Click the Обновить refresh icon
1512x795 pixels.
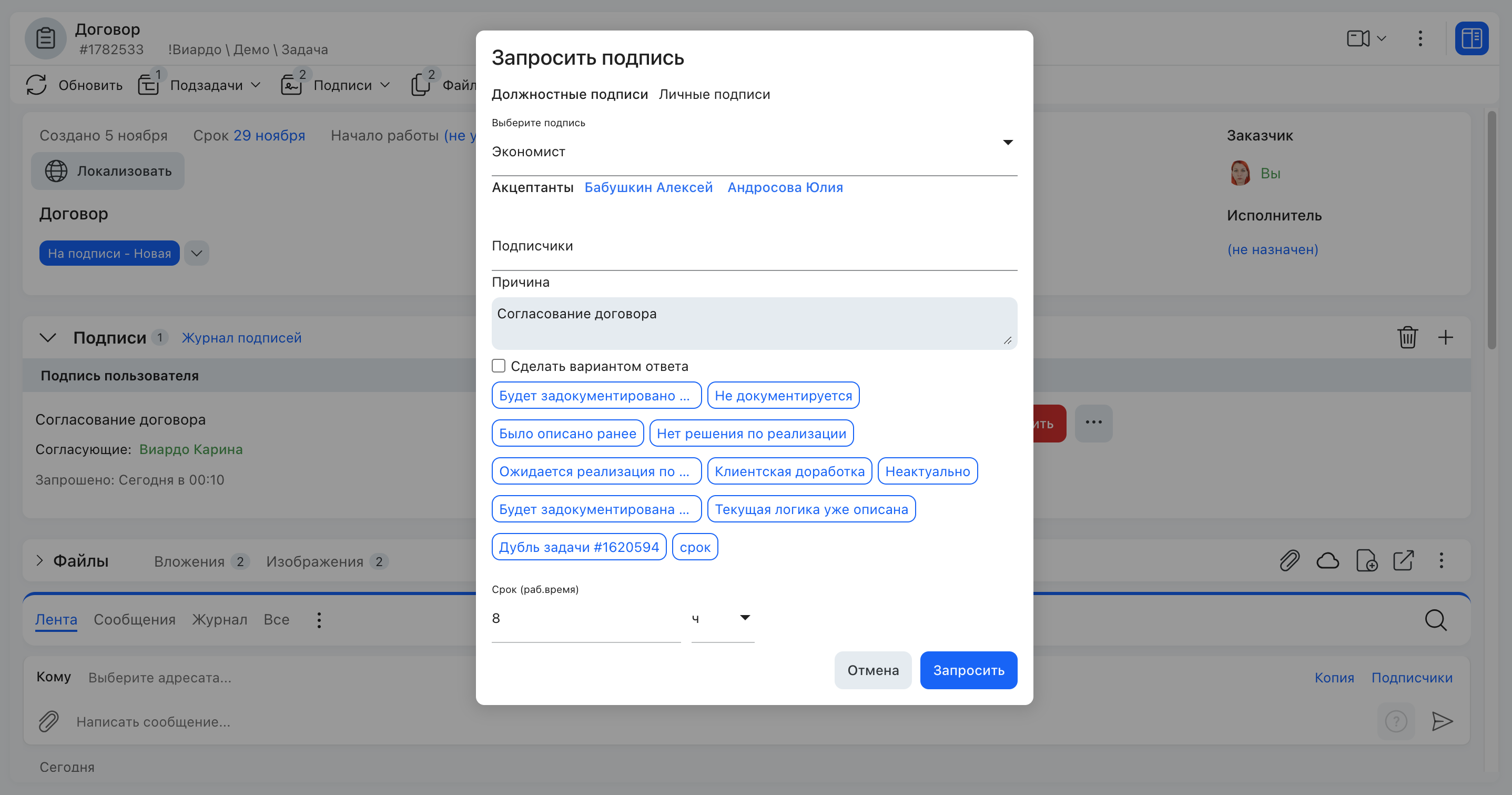coord(36,85)
